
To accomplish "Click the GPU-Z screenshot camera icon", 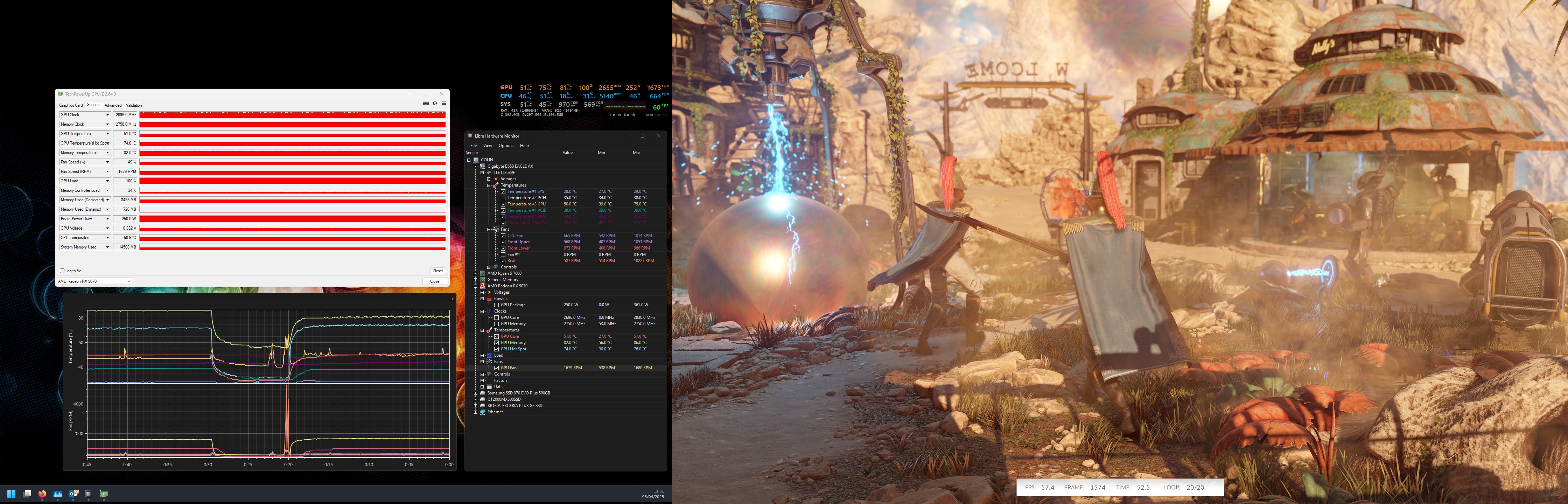I will point(426,104).
